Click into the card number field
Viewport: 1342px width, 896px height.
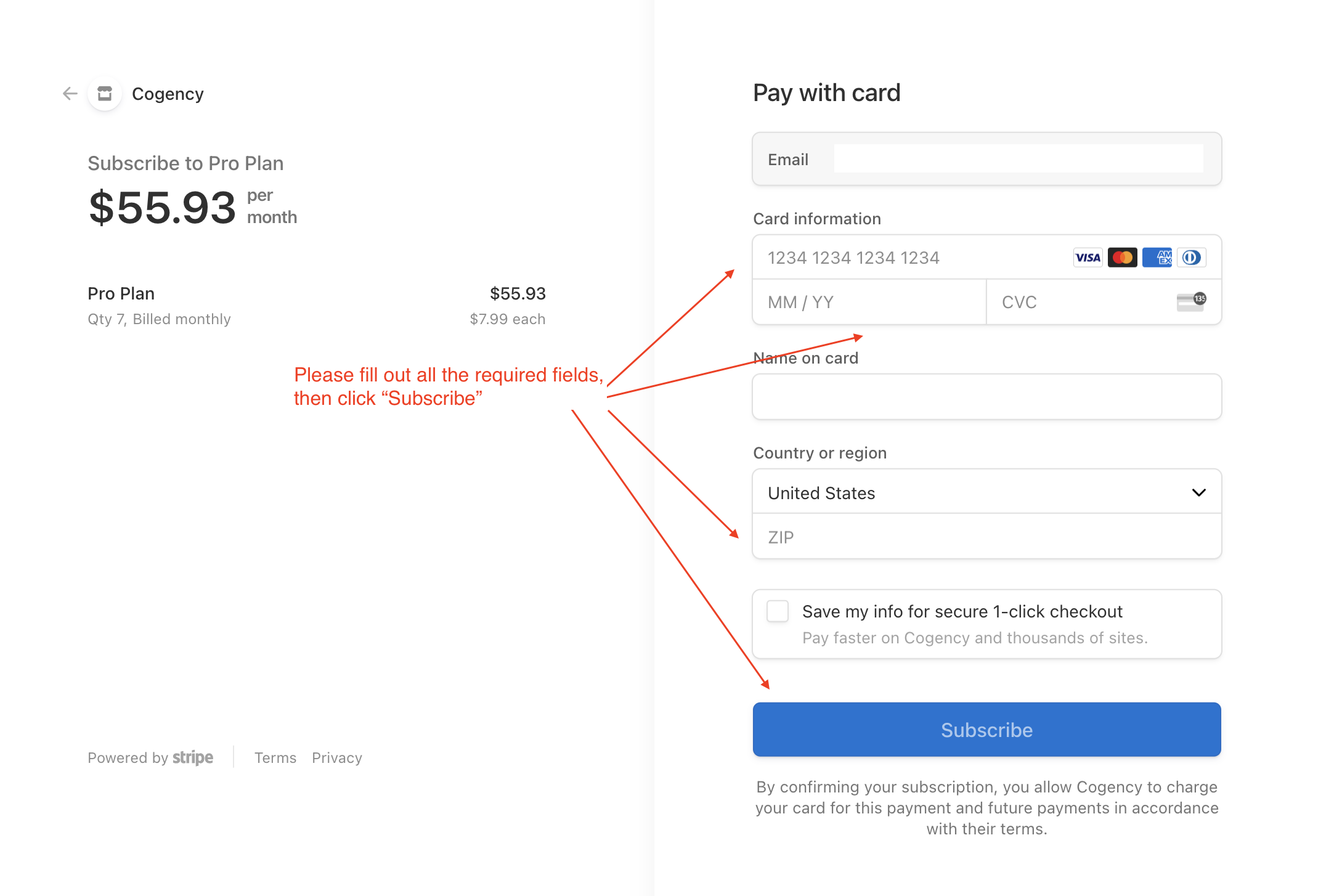912,258
